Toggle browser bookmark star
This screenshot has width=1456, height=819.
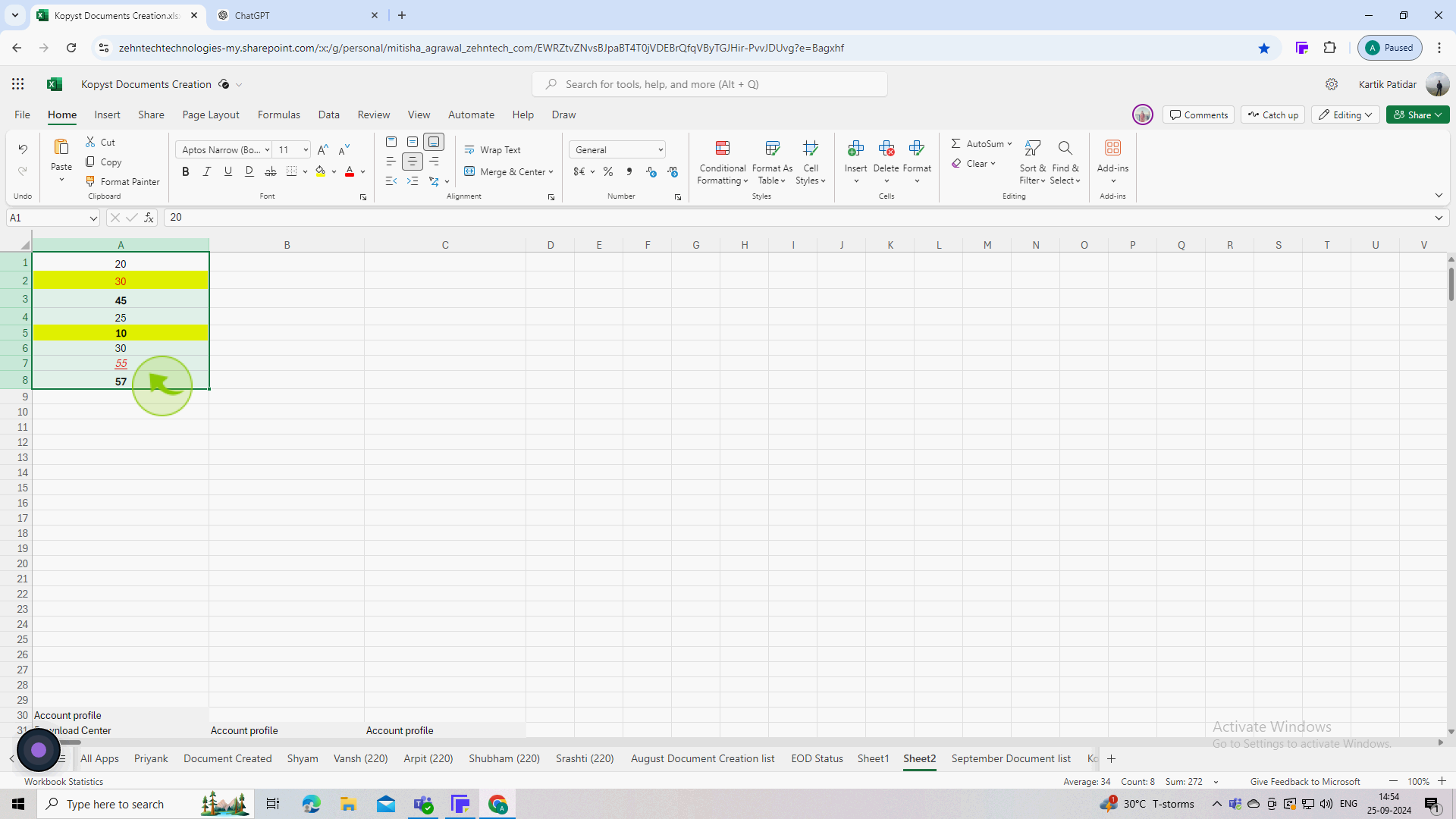point(1264,48)
